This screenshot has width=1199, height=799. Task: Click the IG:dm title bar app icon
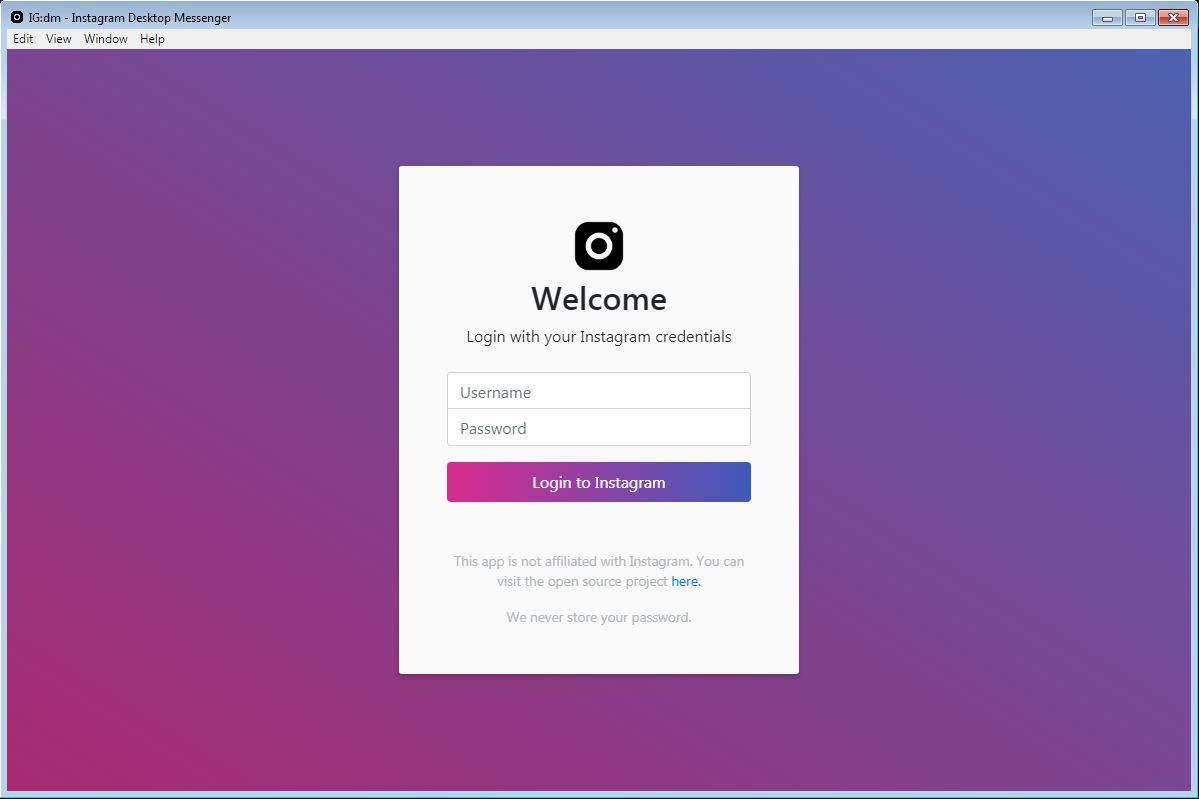[17, 17]
